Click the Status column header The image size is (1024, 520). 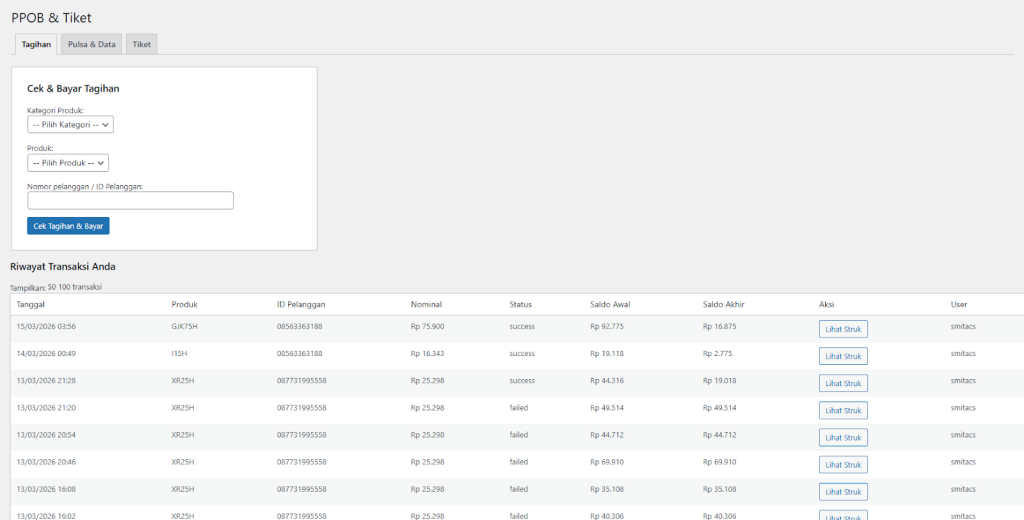point(521,304)
